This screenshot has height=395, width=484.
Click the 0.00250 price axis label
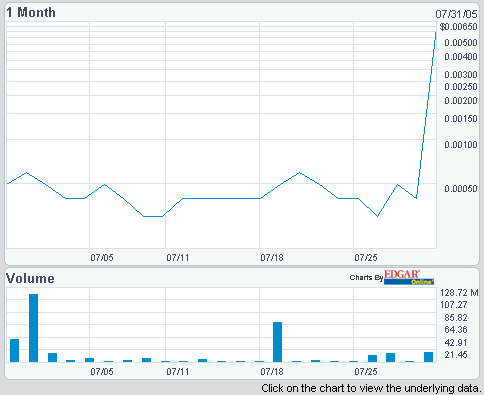[x=461, y=87]
